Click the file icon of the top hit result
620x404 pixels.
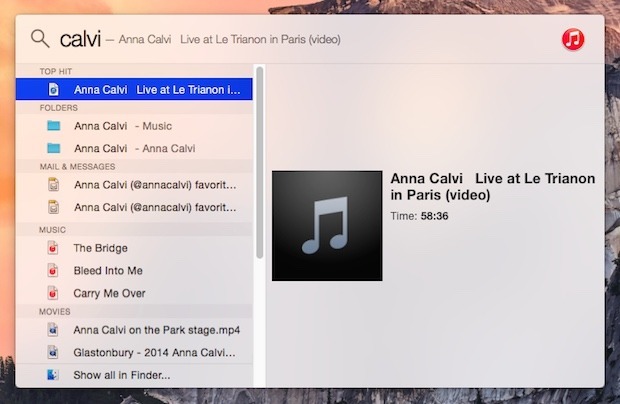pos(54,89)
